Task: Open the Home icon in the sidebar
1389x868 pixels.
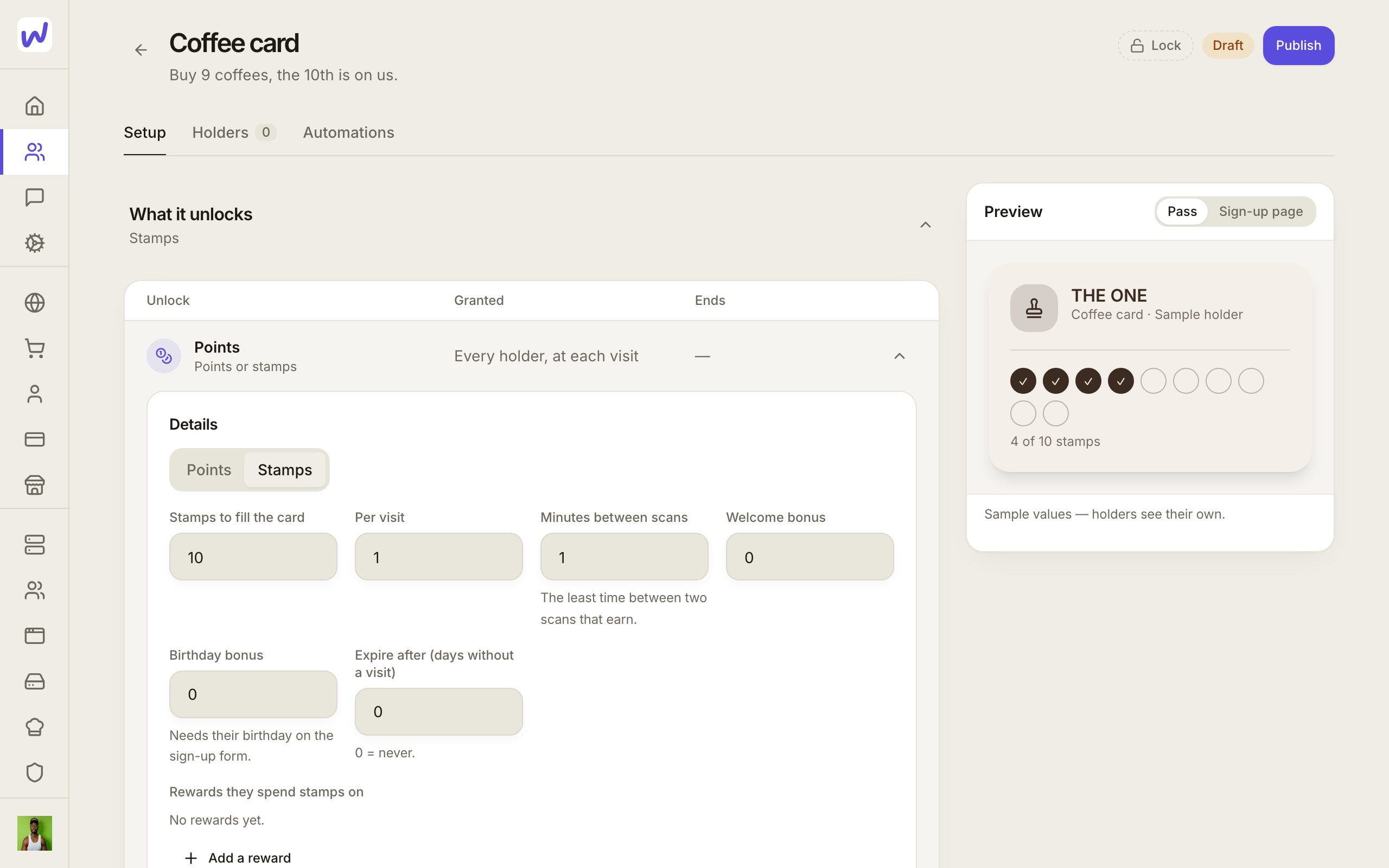Action: coord(34,106)
